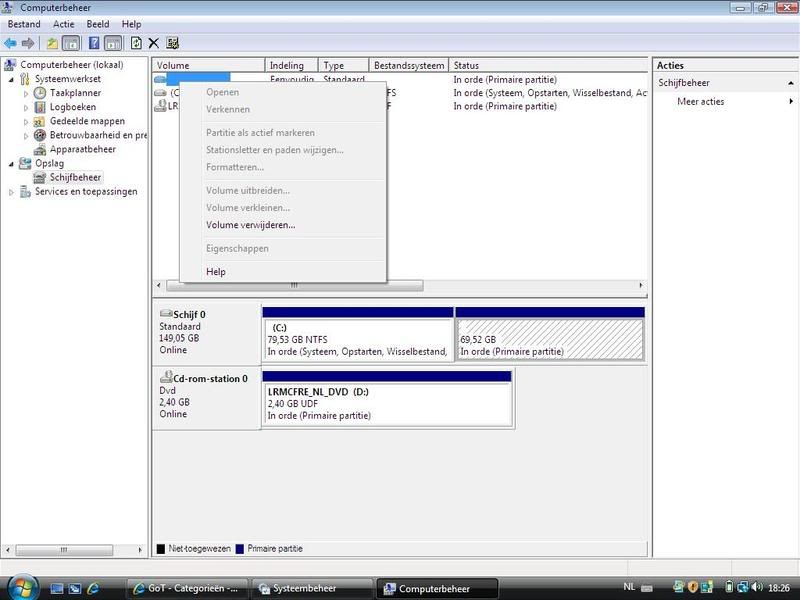Expand the Meer acties submenu arrow

pos(790,102)
